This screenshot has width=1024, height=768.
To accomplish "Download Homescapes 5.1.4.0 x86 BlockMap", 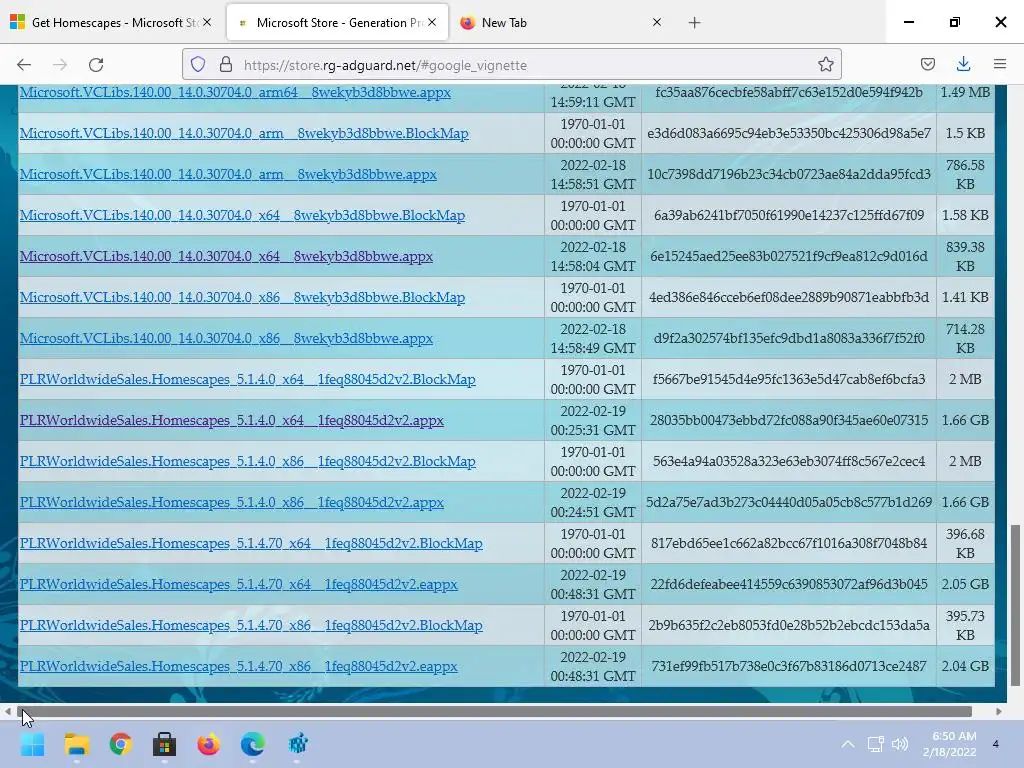I will click(x=248, y=462).
